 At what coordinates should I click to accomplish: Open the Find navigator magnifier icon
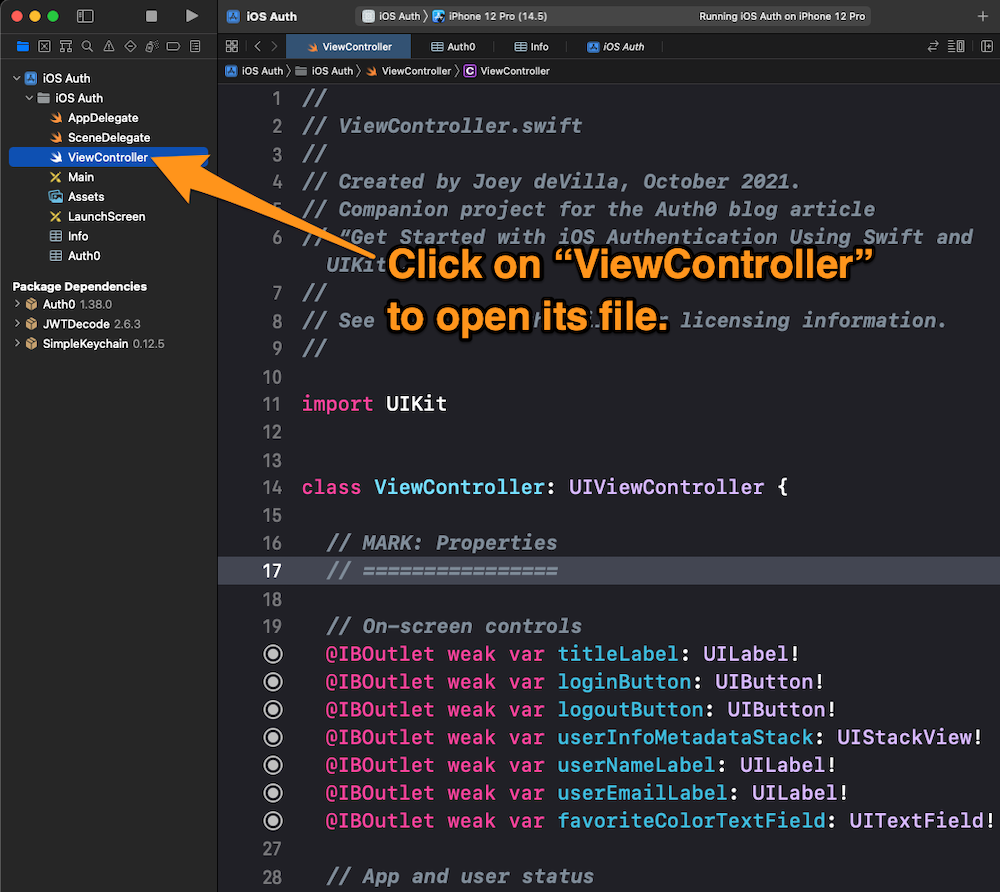87,46
